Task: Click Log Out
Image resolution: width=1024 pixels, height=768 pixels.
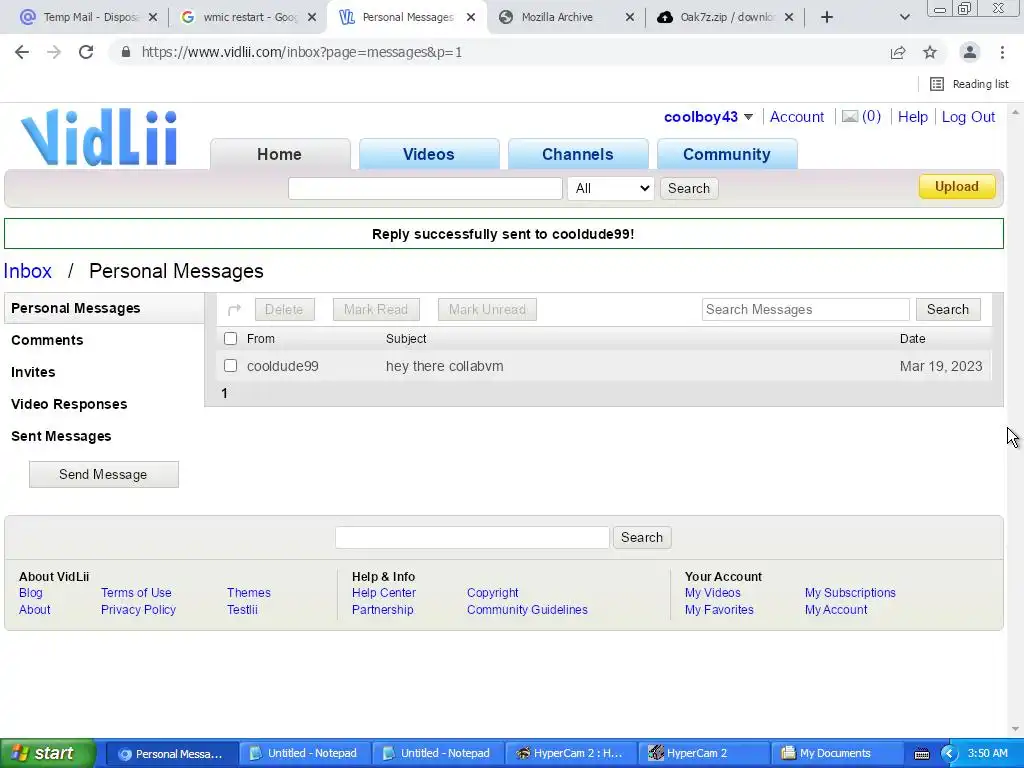Action: click(968, 117)
